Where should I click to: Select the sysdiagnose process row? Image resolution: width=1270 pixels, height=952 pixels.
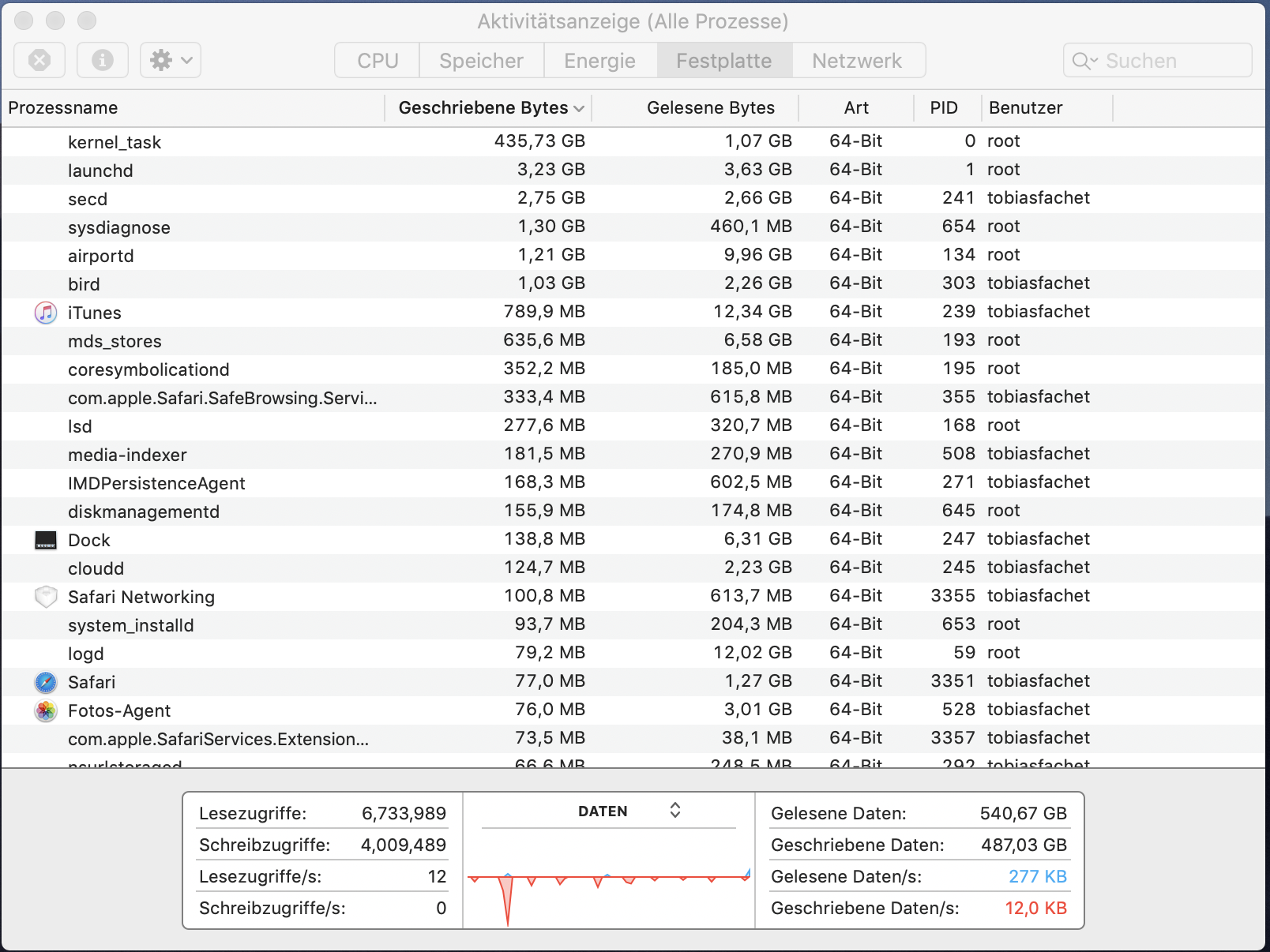(633, 227)
